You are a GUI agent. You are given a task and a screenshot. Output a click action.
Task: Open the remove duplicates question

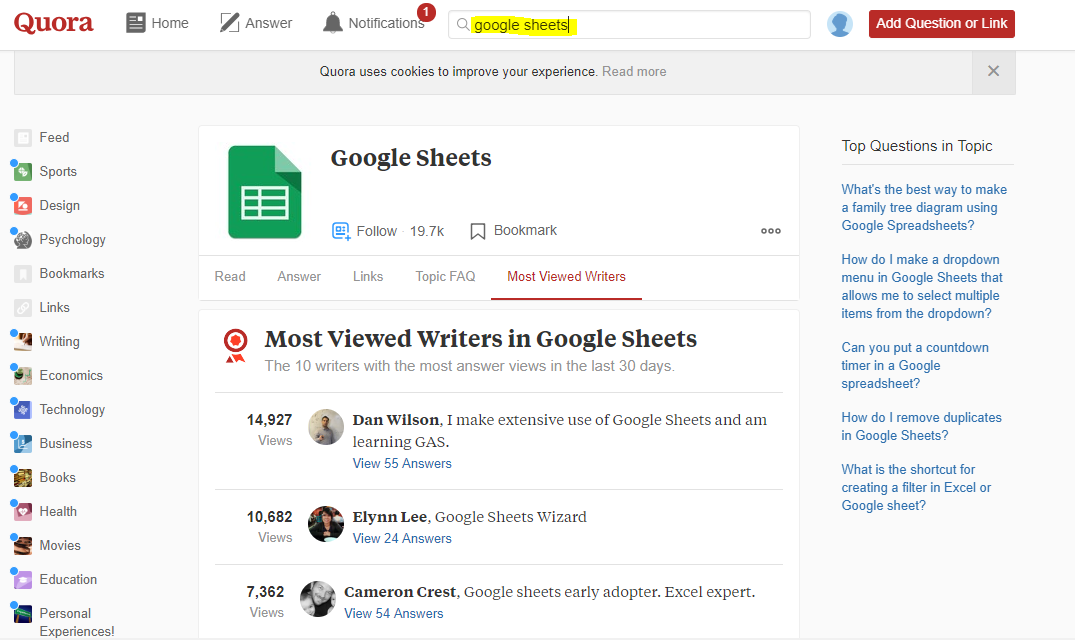point(921,427)
